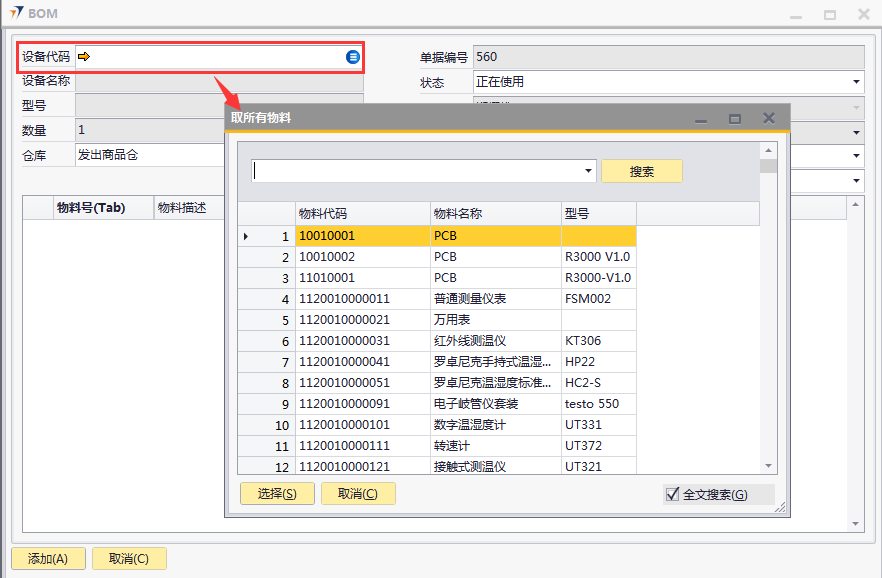Close the 取所有物料 dialog
This screenshot has width=882, height=578.
pyautogui.click(x=769, y=118)
